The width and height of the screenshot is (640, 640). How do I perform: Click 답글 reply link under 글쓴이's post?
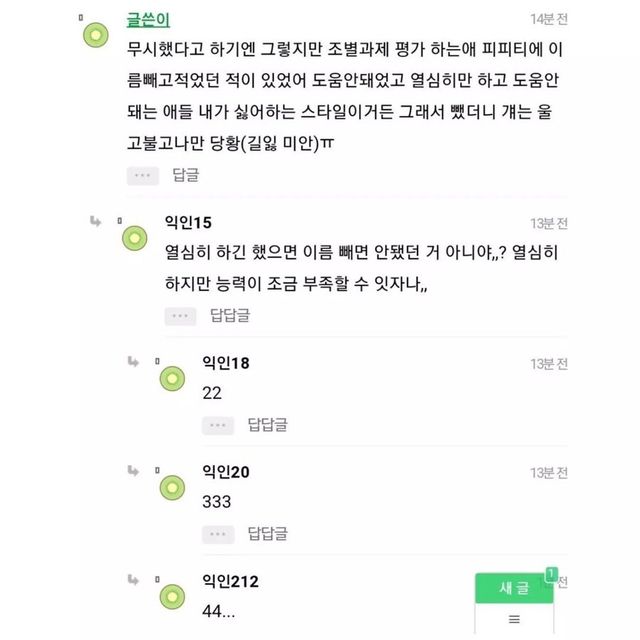(x=186, y=175)
